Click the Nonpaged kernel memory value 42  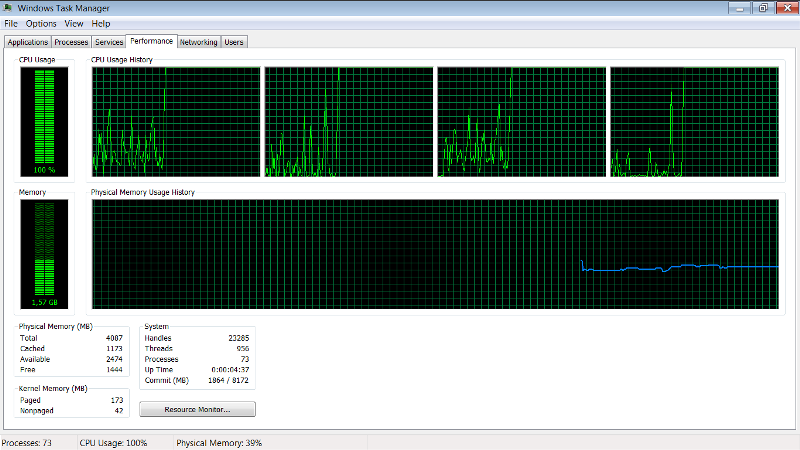click(119, 410)
